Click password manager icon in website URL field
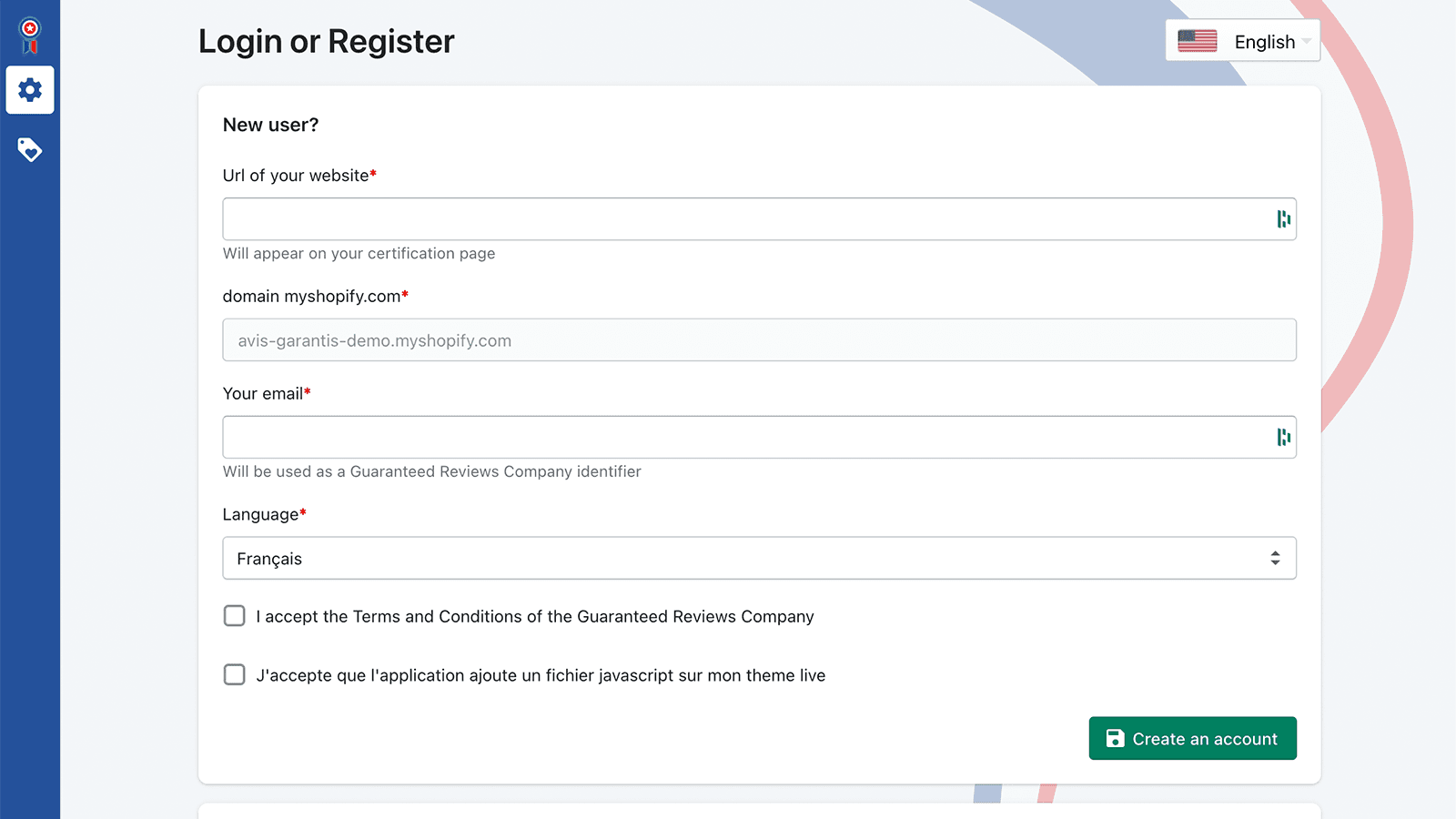Viewport: 1456px width, 819px height. [1283, 219]
